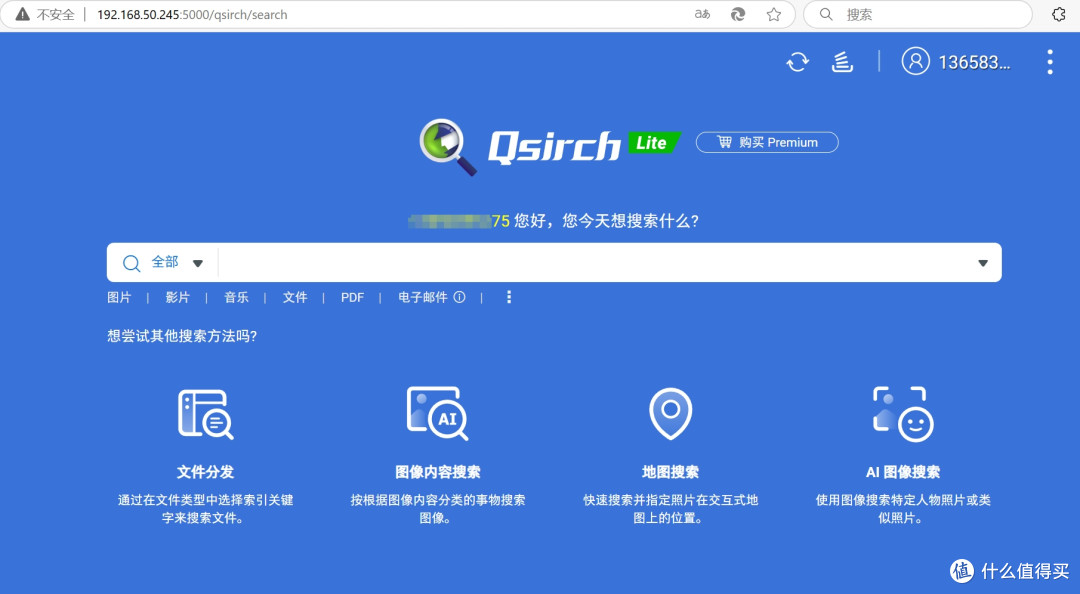
Task: Click the AI image content search icon
Action: tap(437, 413)
